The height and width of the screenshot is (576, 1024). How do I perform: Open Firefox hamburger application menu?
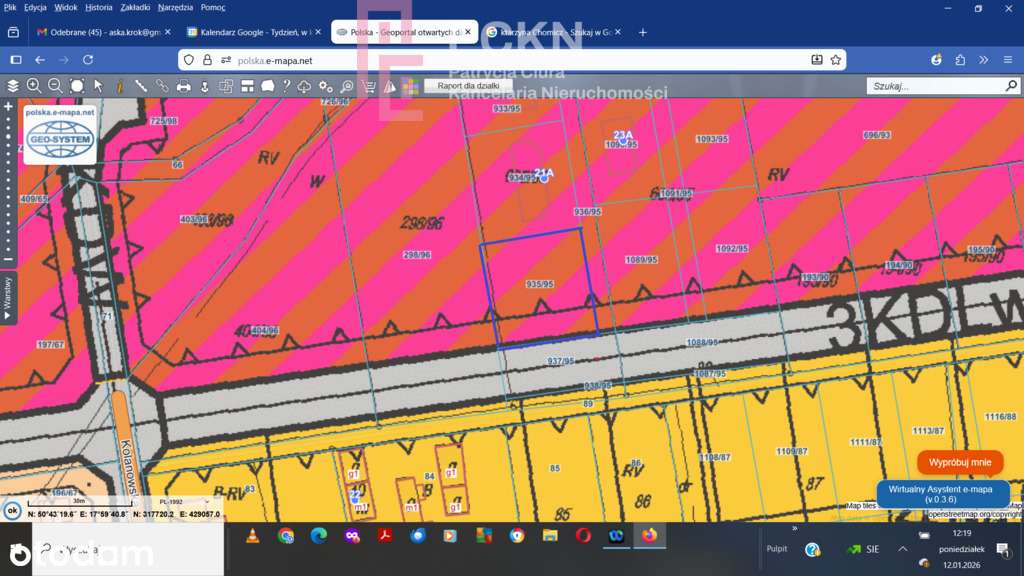click(x=1008, y=60)
